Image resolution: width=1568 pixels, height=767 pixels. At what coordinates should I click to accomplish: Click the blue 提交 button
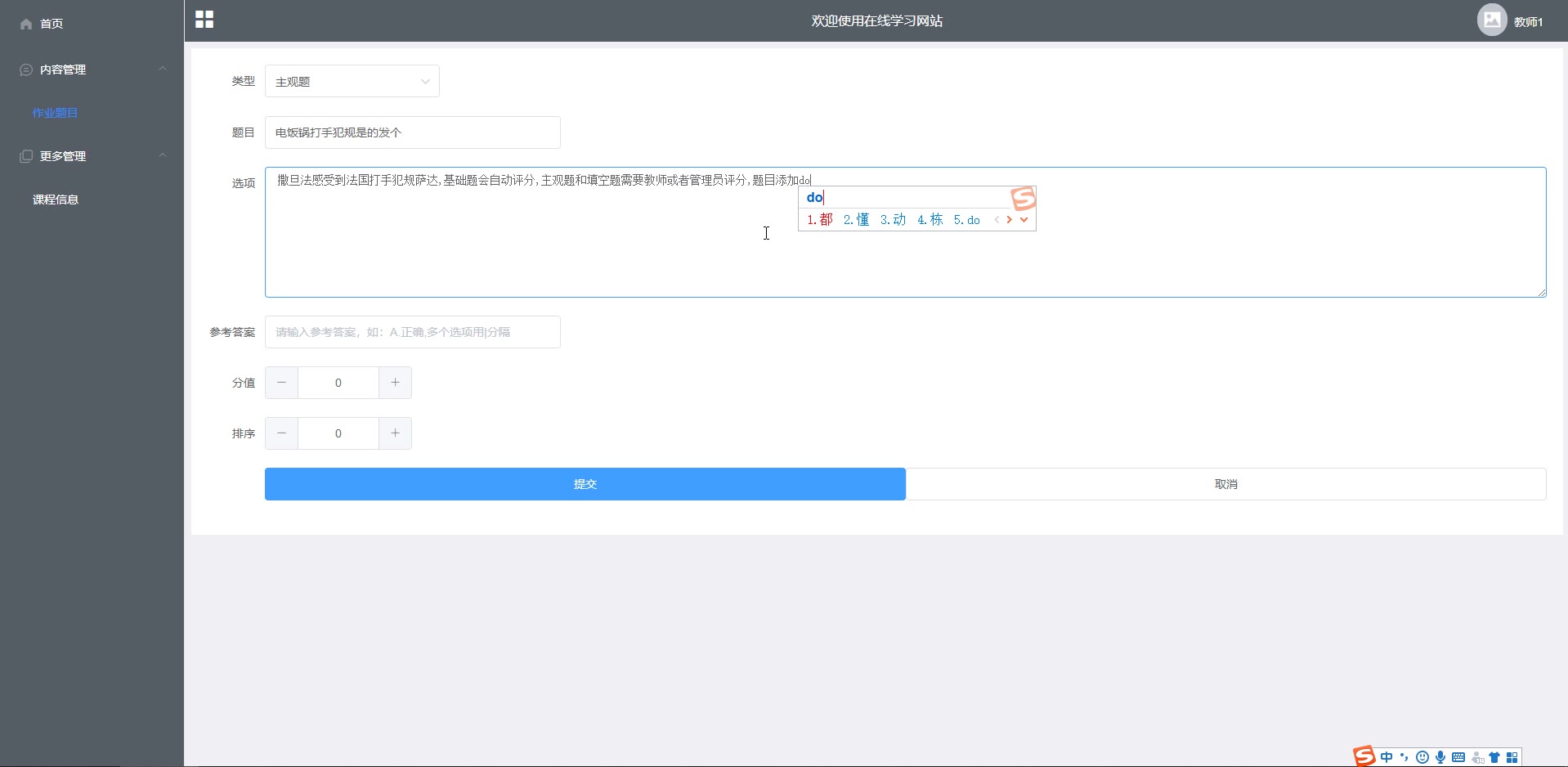(585, 484)
